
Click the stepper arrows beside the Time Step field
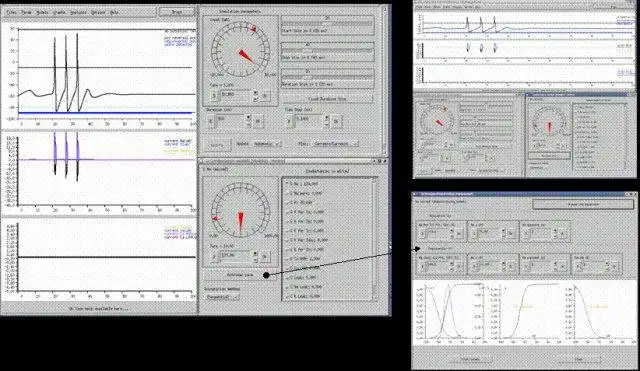[327, 121]
